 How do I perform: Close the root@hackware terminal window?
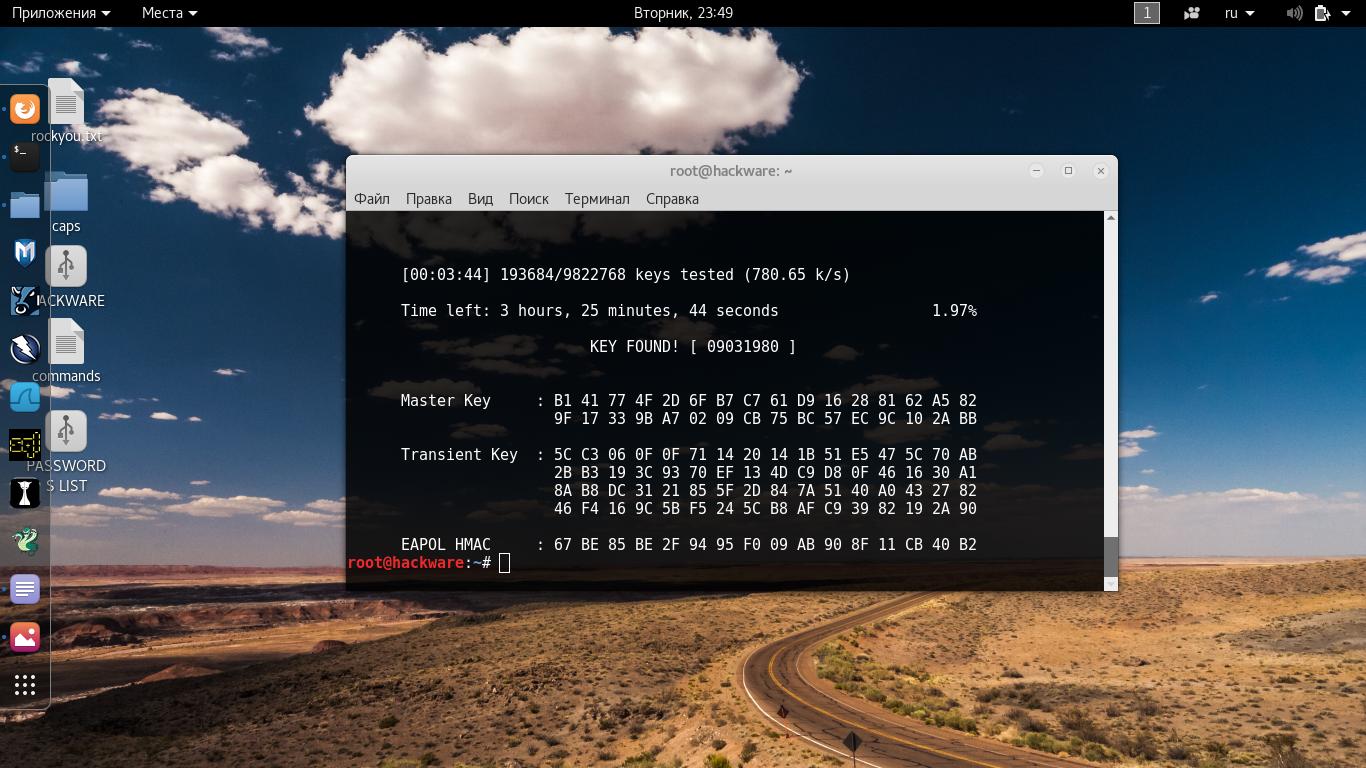point(1100,171)
